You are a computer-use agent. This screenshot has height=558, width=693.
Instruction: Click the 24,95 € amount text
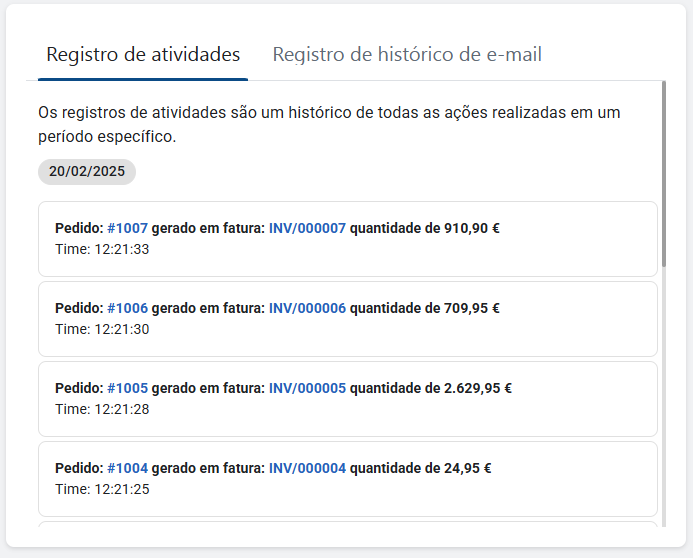click(x=468, y=468)
